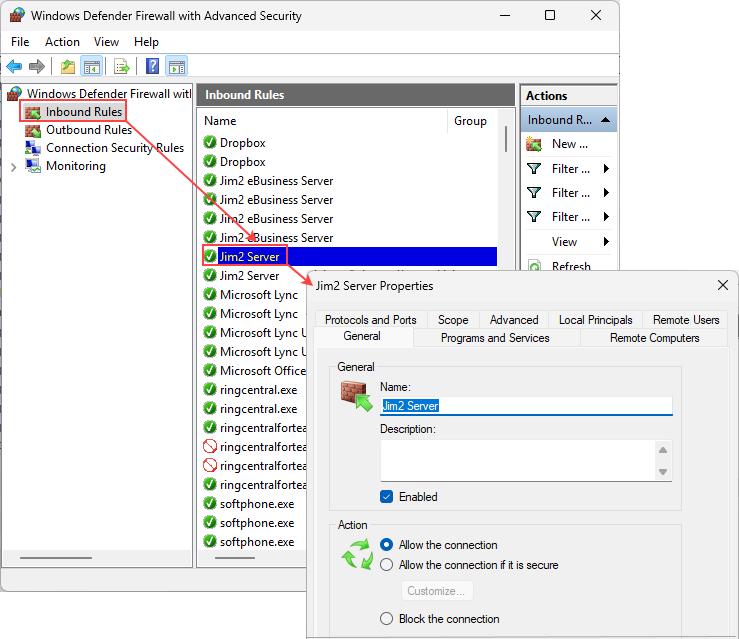The image size is (739, 639).
Task: Expand the first Filter submenu arrow
Action: click(x=607, y=169)
